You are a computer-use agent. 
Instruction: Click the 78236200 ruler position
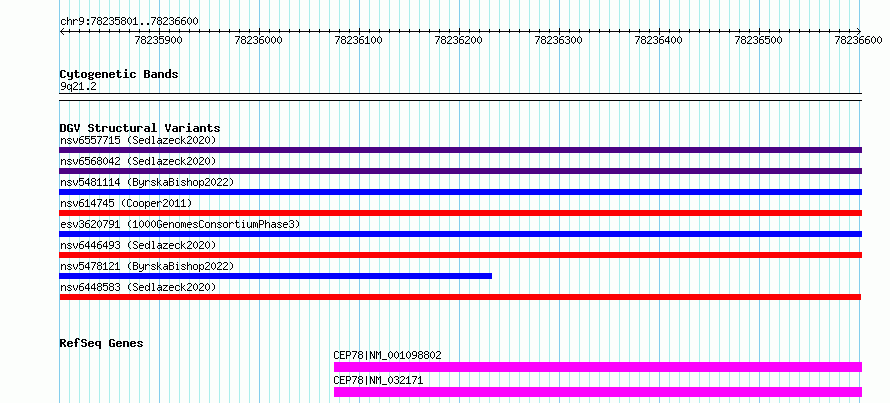pos(459,40)
